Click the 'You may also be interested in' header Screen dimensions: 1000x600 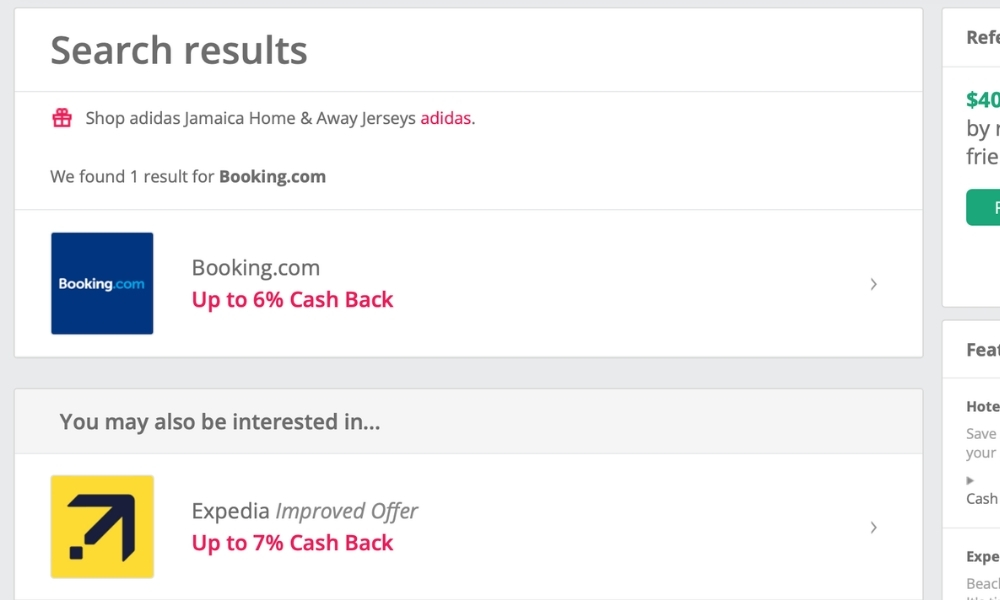tap(221, 422)
